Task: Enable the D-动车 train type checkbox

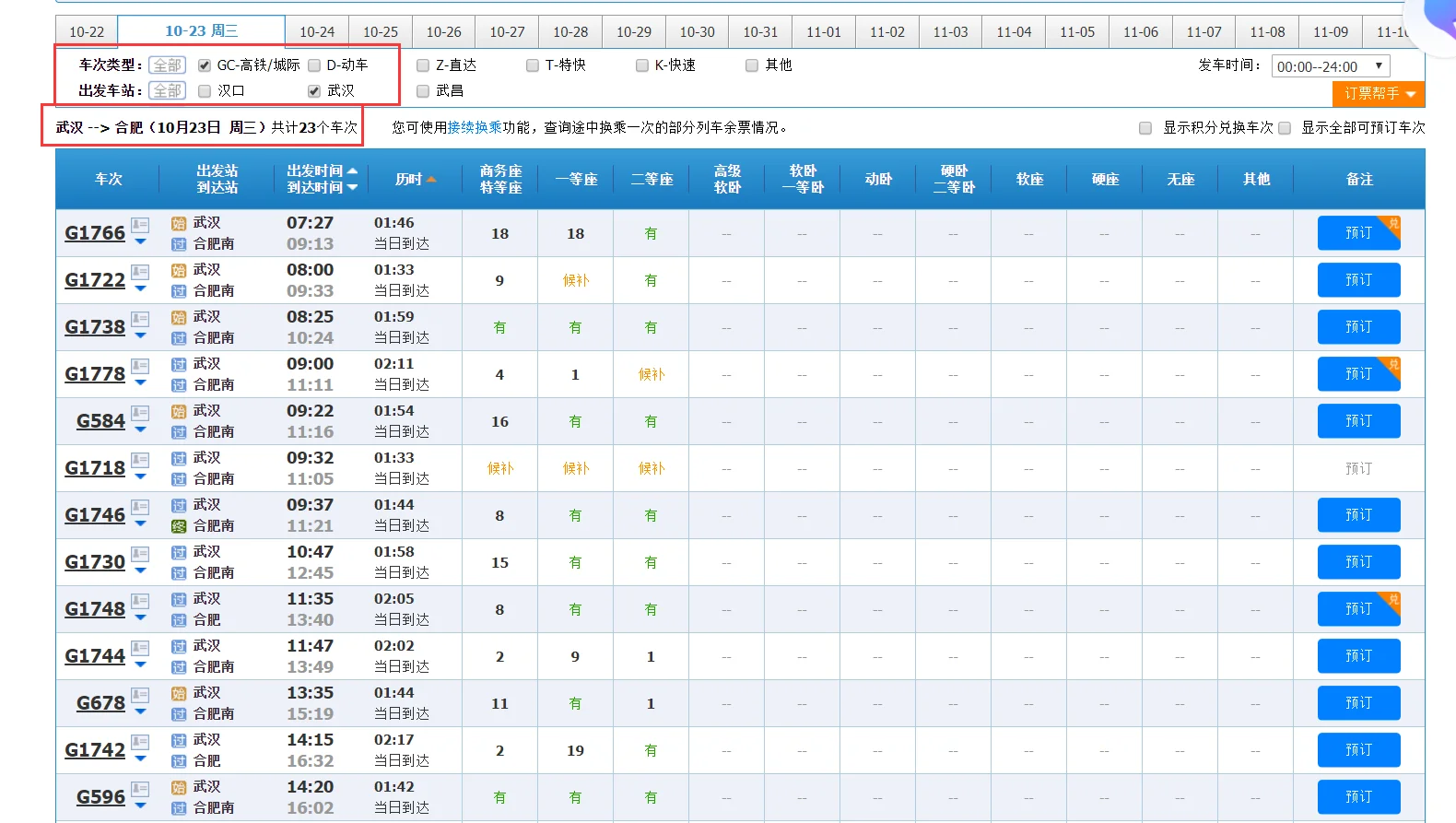Action: point(314,65)
